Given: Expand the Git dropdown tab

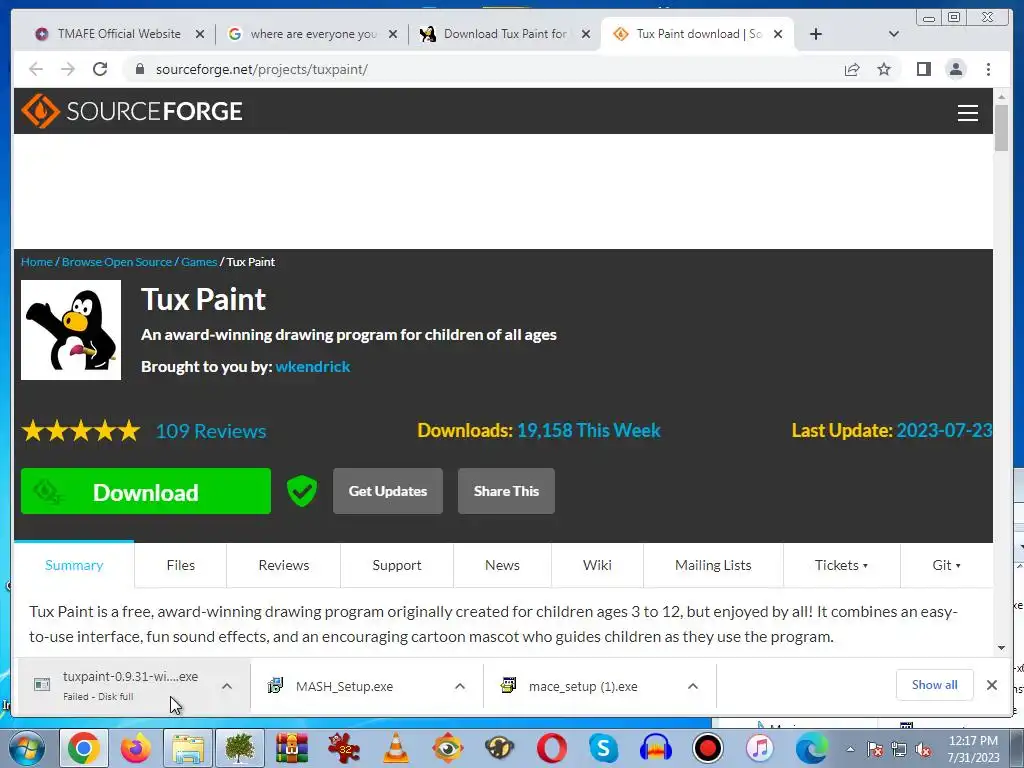Looking at the screenshot, I should [x=946, y=565].
